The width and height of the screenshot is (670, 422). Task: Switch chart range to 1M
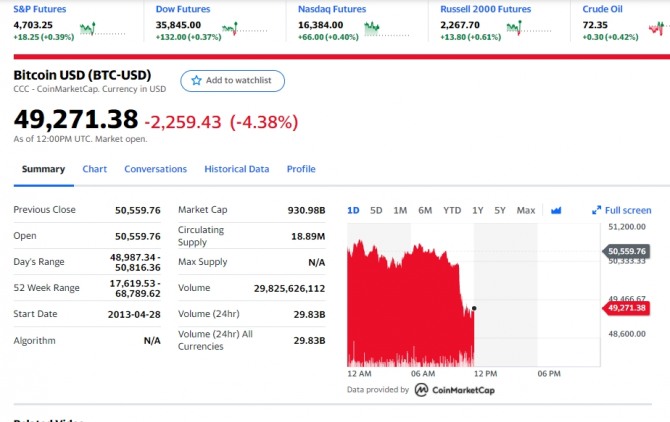coord(400,210)
